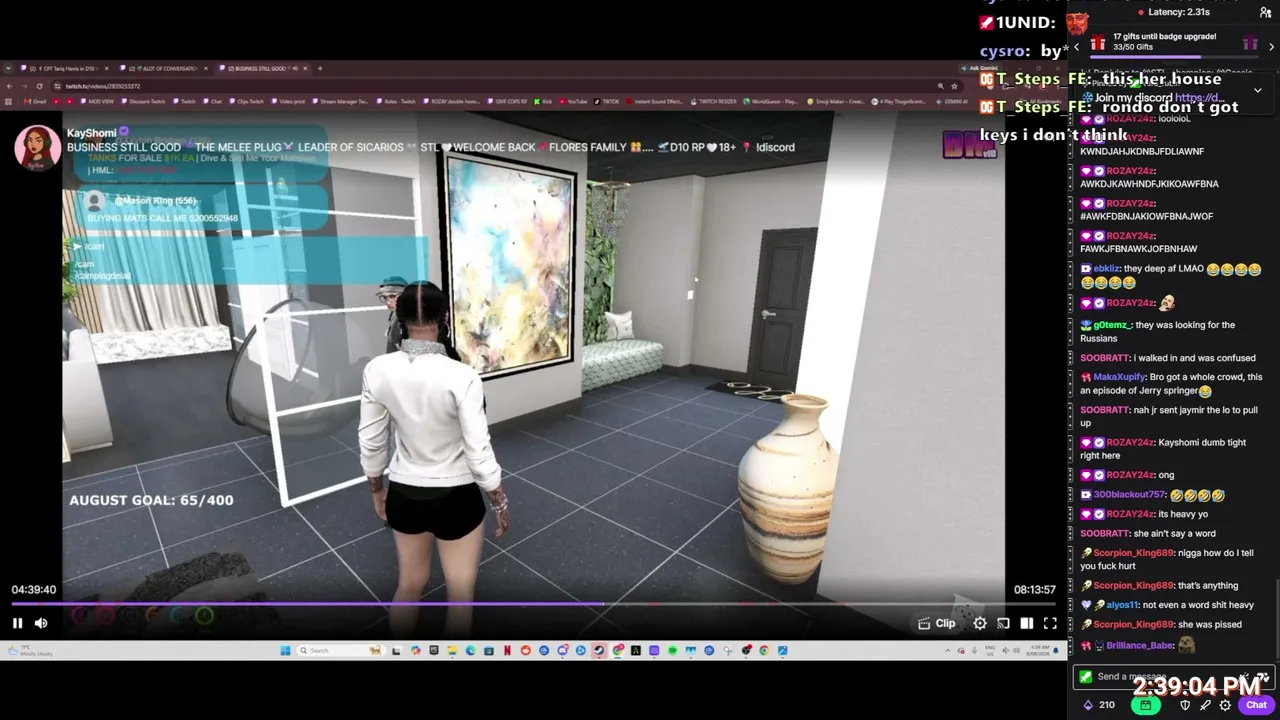Cast video to another device

pos(1003,623)
